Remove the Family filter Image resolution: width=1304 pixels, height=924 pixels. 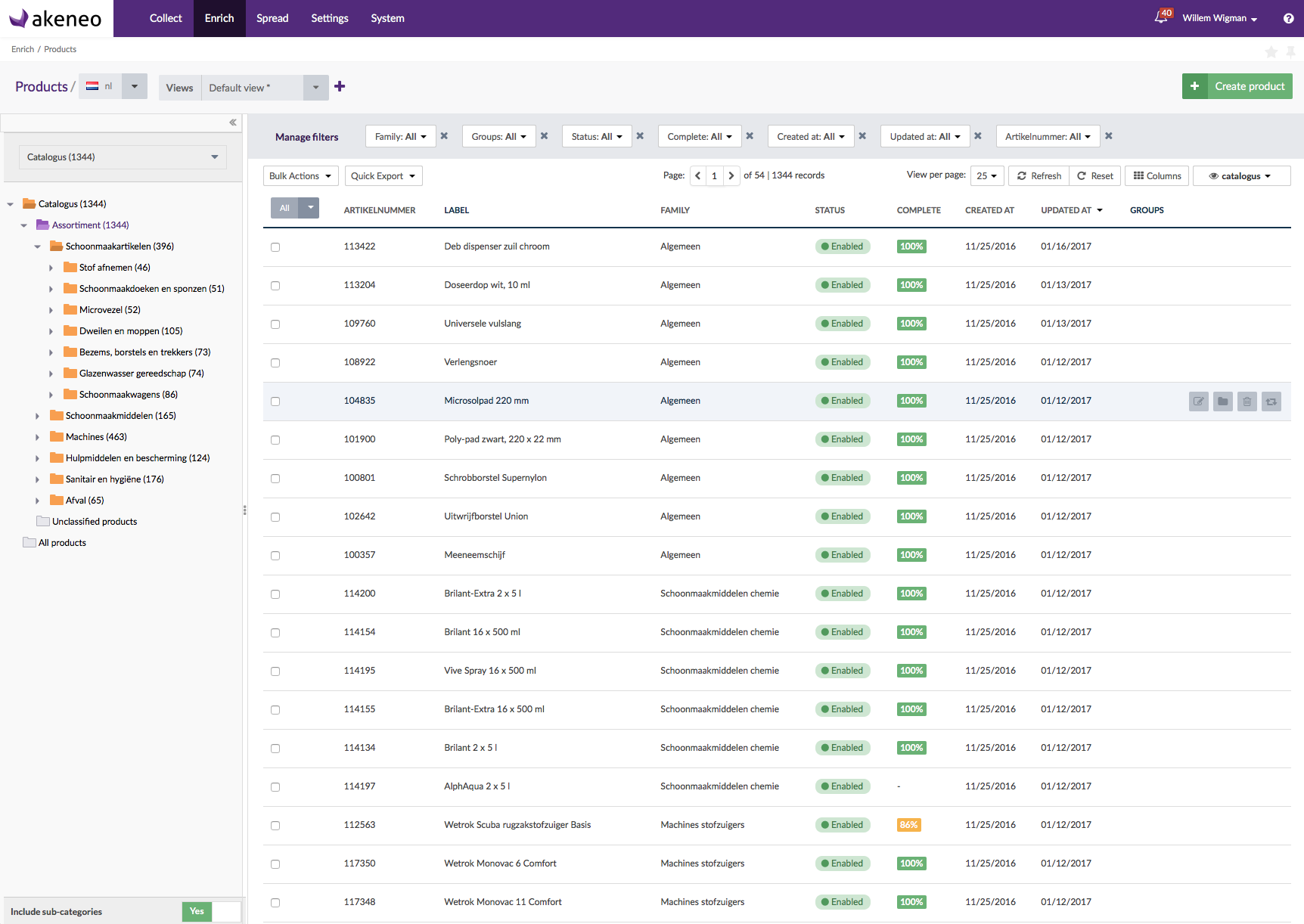444,136
